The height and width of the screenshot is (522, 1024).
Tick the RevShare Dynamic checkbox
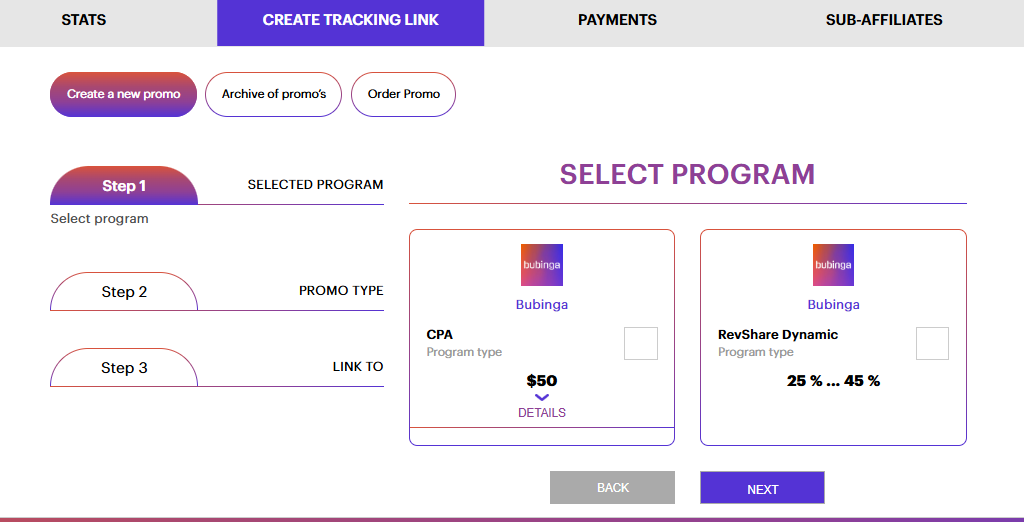click(932, 344)
